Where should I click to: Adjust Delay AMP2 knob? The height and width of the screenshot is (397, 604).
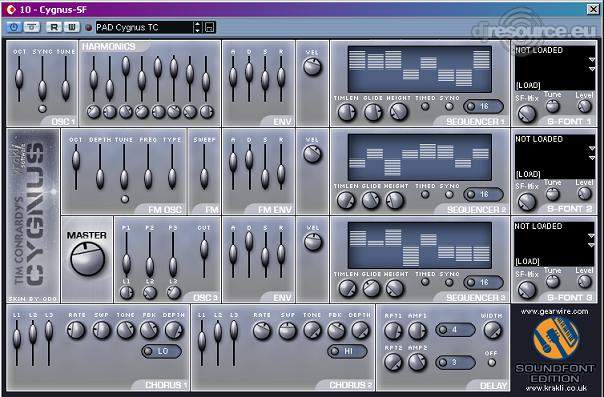point(417,362)
